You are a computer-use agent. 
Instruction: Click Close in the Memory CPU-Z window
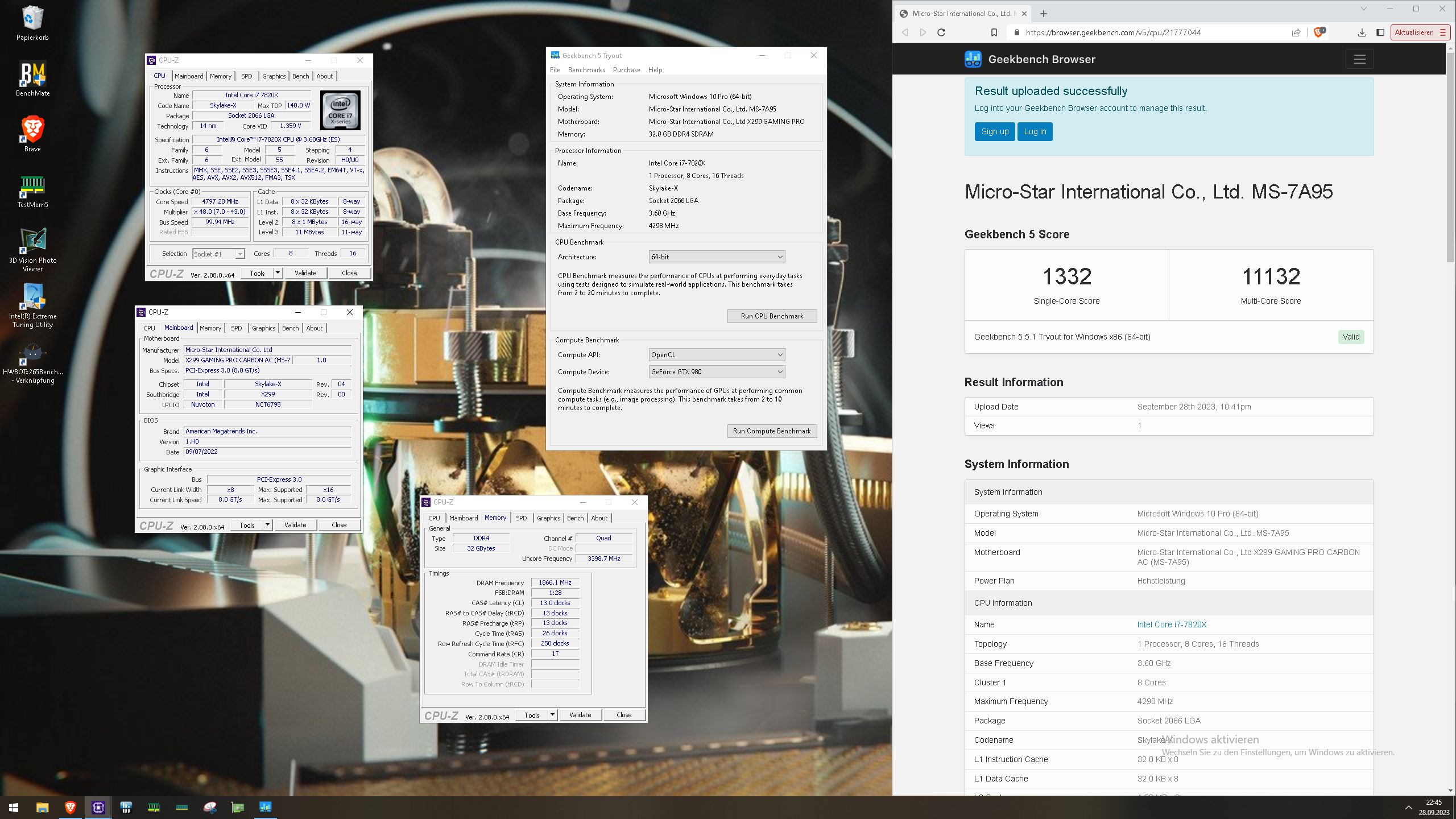624,715
